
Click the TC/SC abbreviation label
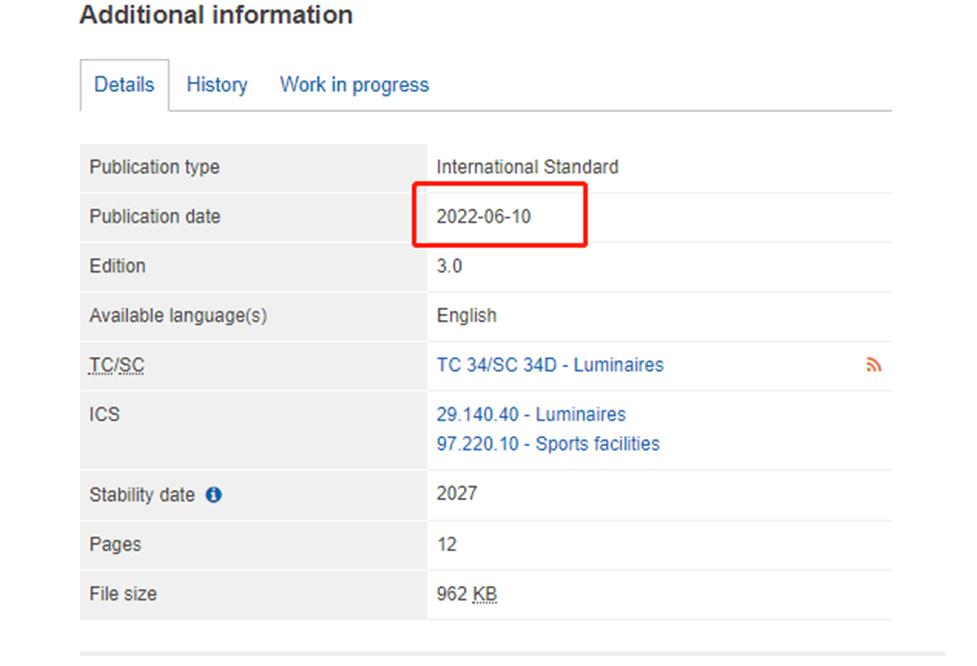click(x=117, y=365)
